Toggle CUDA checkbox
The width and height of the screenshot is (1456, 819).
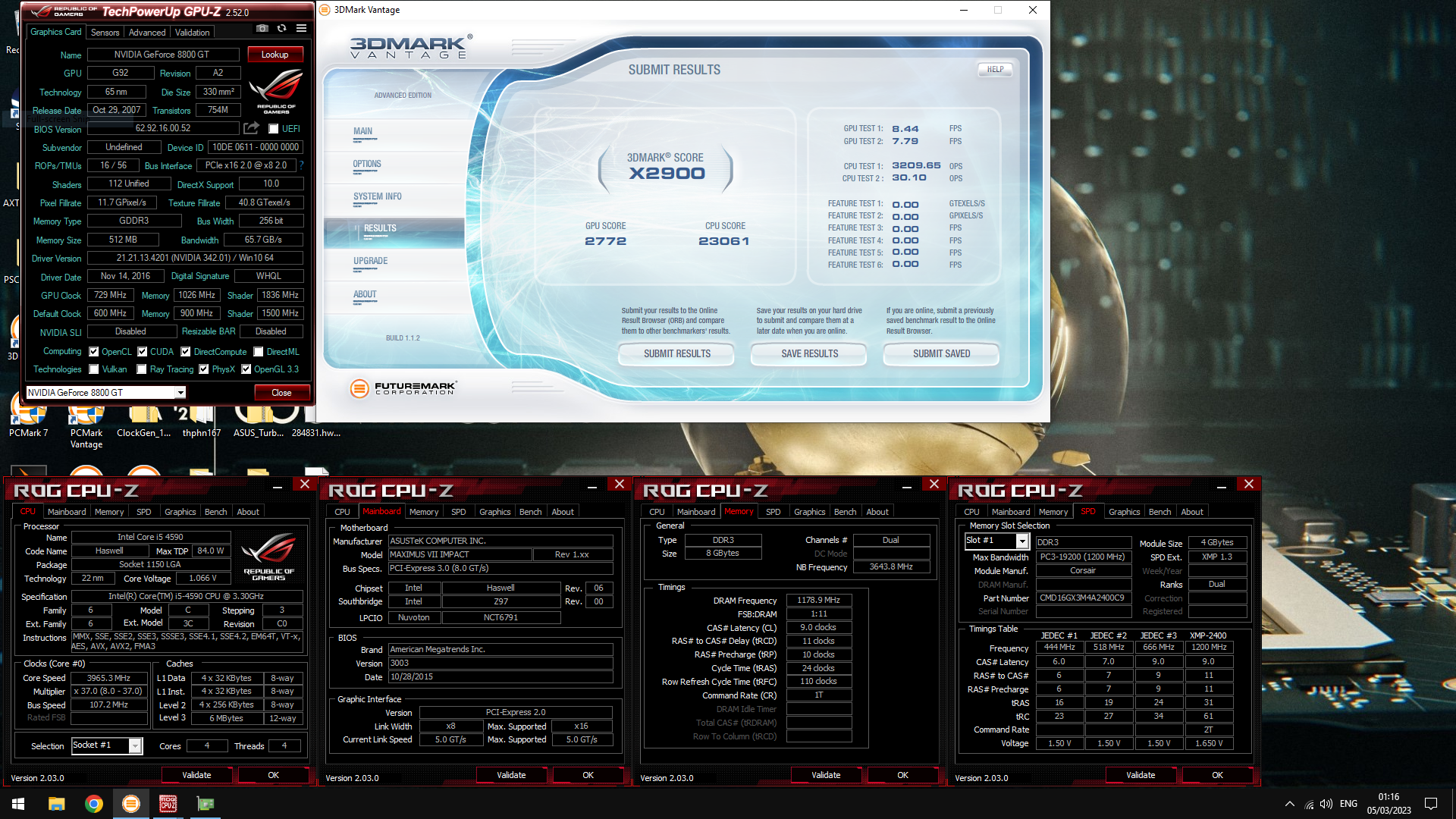click(142, 352)
